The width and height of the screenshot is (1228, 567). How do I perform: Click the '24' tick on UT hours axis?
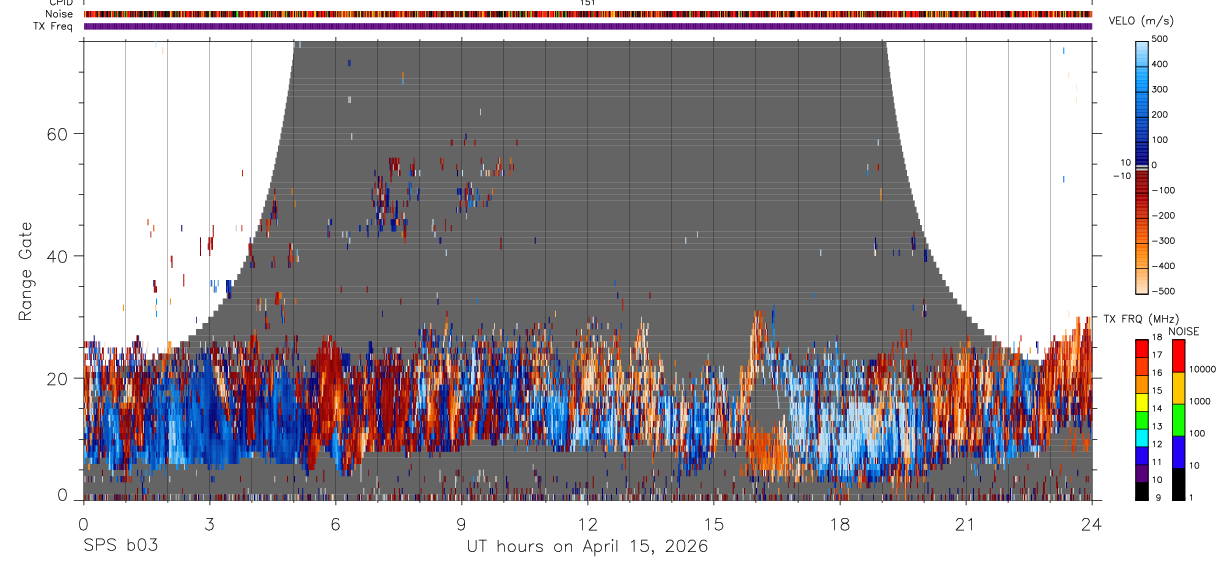(x=1092, y=523)
